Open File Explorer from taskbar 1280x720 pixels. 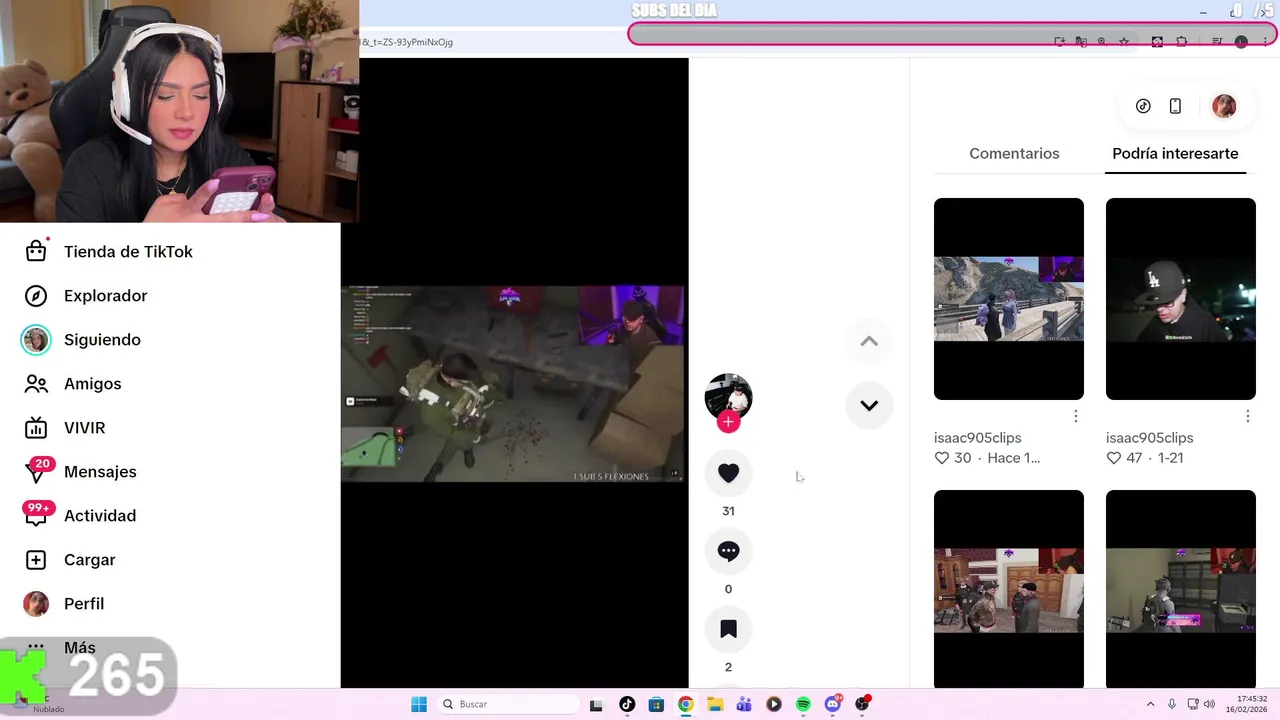tap(715, 704)
